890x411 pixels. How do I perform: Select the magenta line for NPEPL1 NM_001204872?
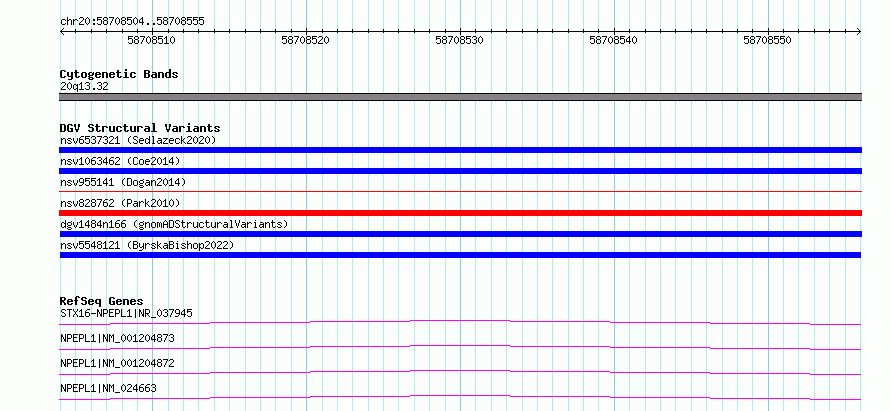coord(460,372)
